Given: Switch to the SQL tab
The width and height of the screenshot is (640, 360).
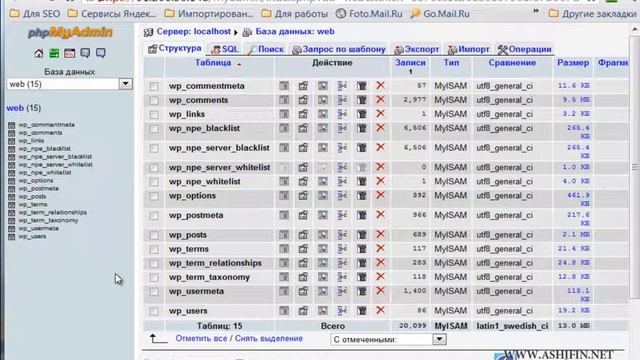Looking at the screenshot, I should click(224, 49).
